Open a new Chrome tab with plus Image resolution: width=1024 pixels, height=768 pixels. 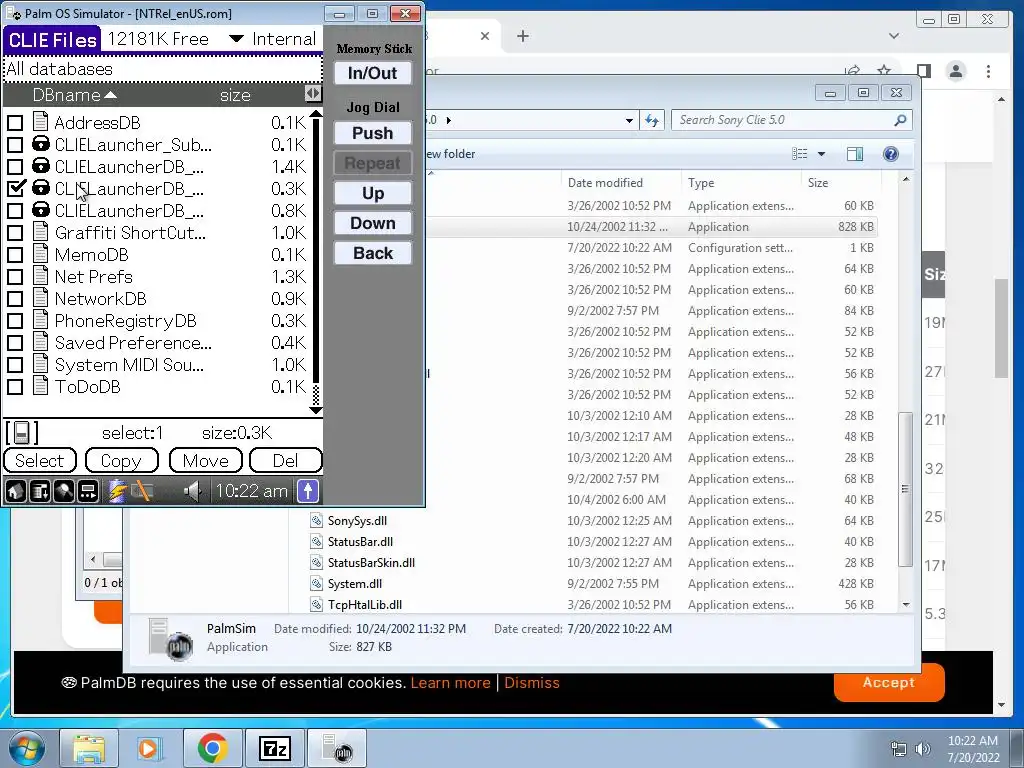[x=522, y=37]
